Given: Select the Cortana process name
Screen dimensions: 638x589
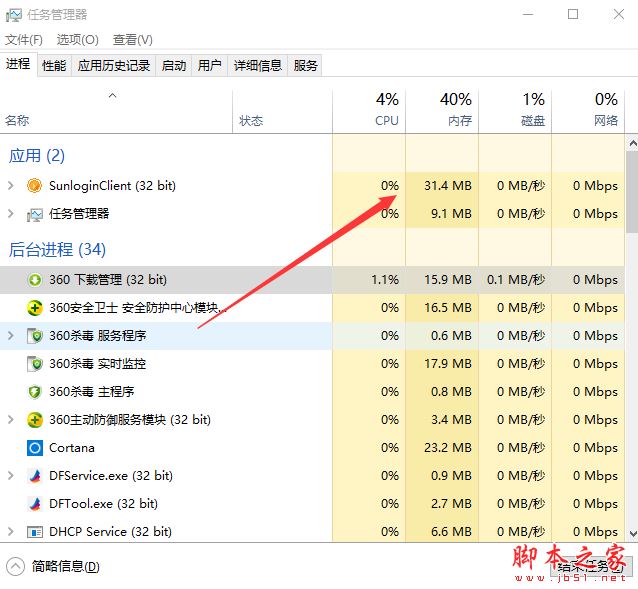Looking at the screenshot, I should click(72, 448).
